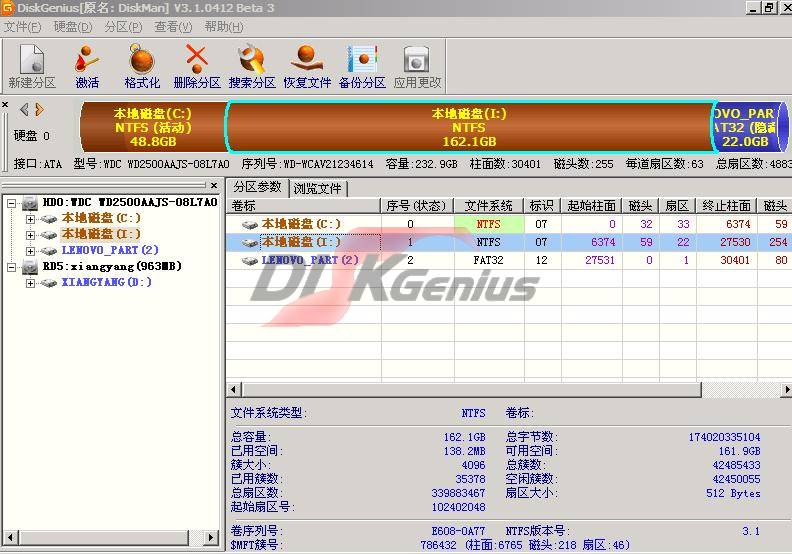
Task: Go to next disk with right arrow
Action: pos(39,109)
